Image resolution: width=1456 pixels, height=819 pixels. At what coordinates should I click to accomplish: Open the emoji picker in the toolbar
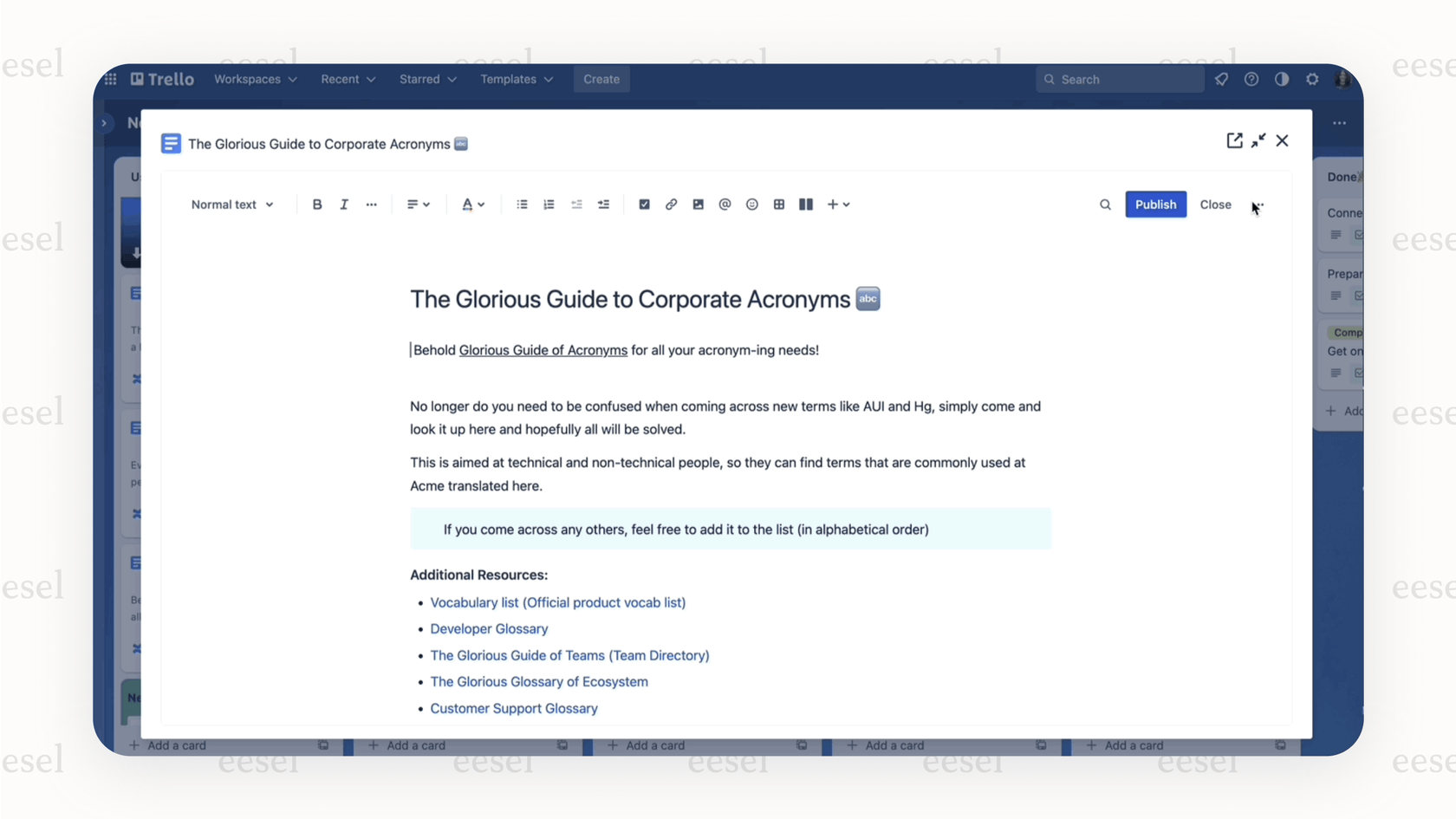point(751,204)
